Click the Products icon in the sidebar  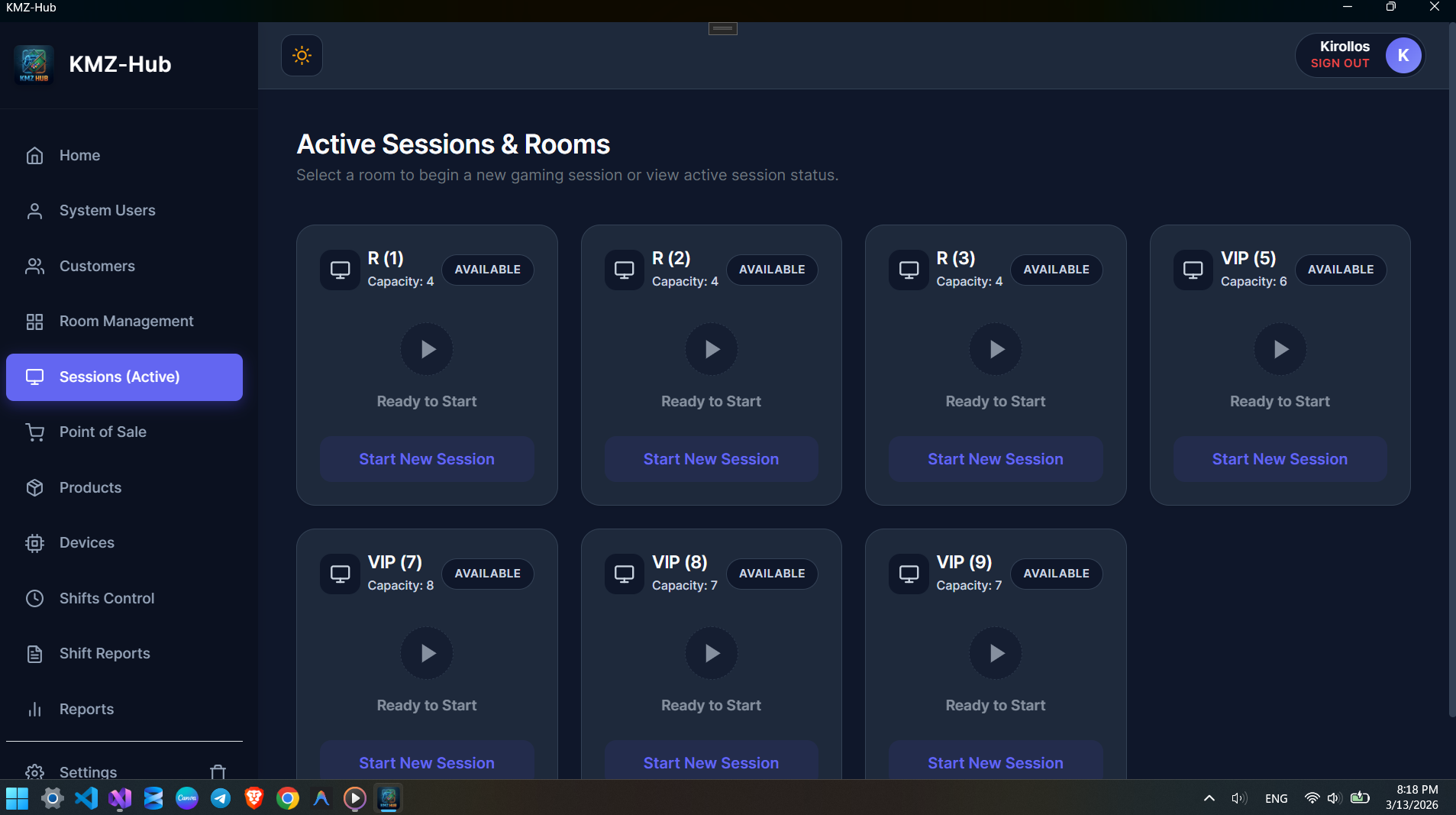point(35,487)
